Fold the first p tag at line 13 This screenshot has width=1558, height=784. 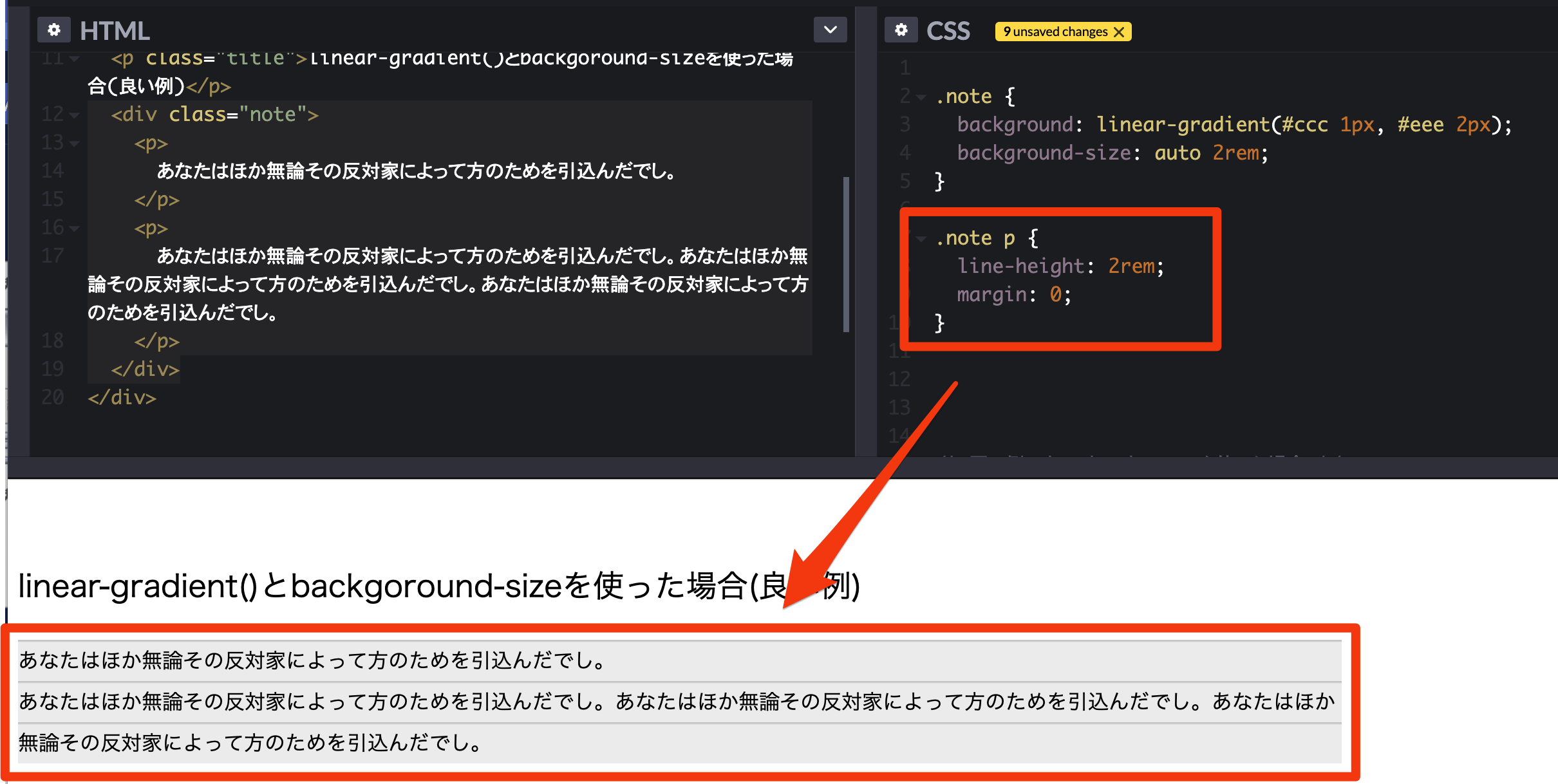tap(75, 144)
